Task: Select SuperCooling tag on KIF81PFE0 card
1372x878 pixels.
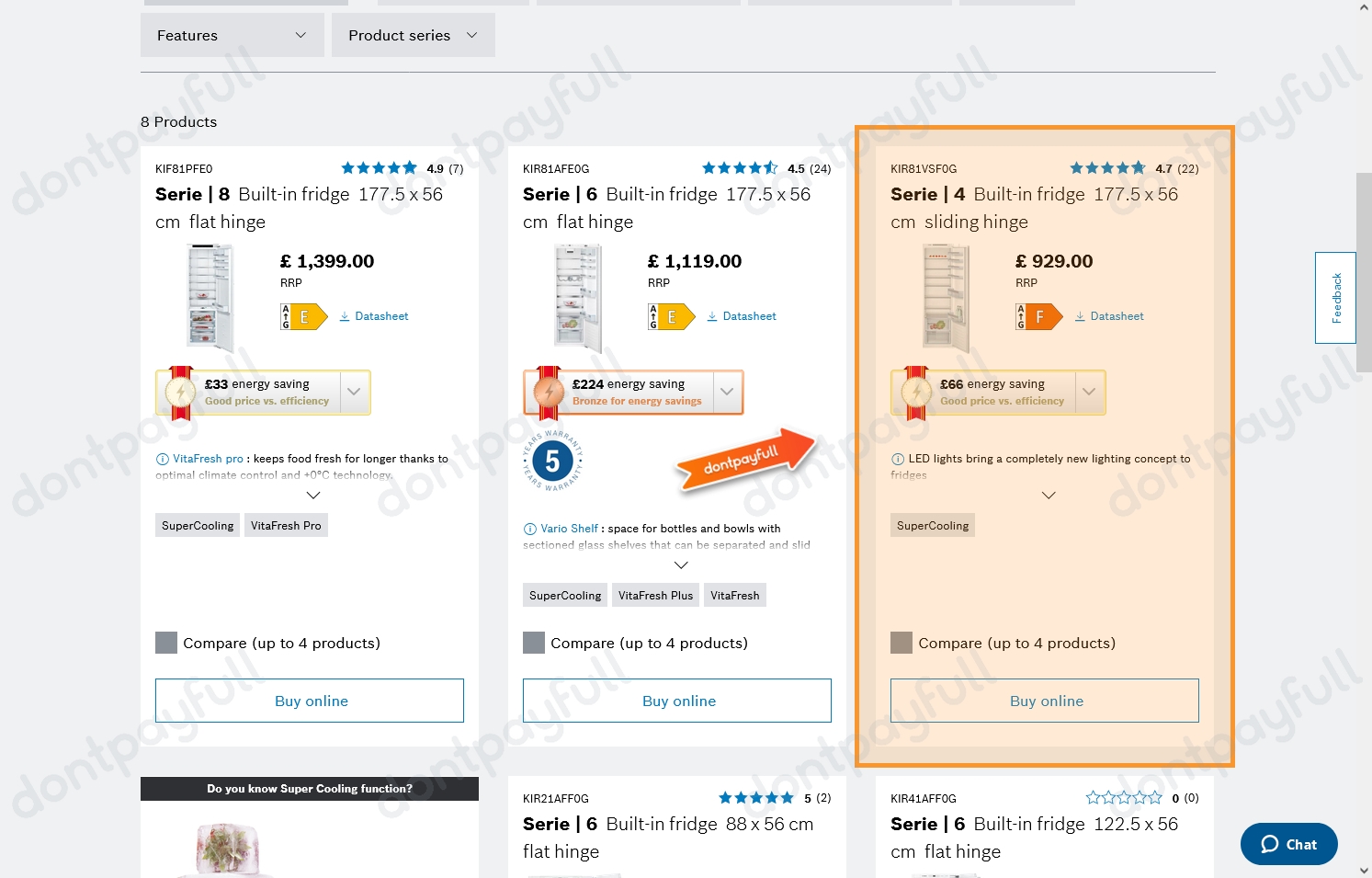Action: (x=198, y=526)
